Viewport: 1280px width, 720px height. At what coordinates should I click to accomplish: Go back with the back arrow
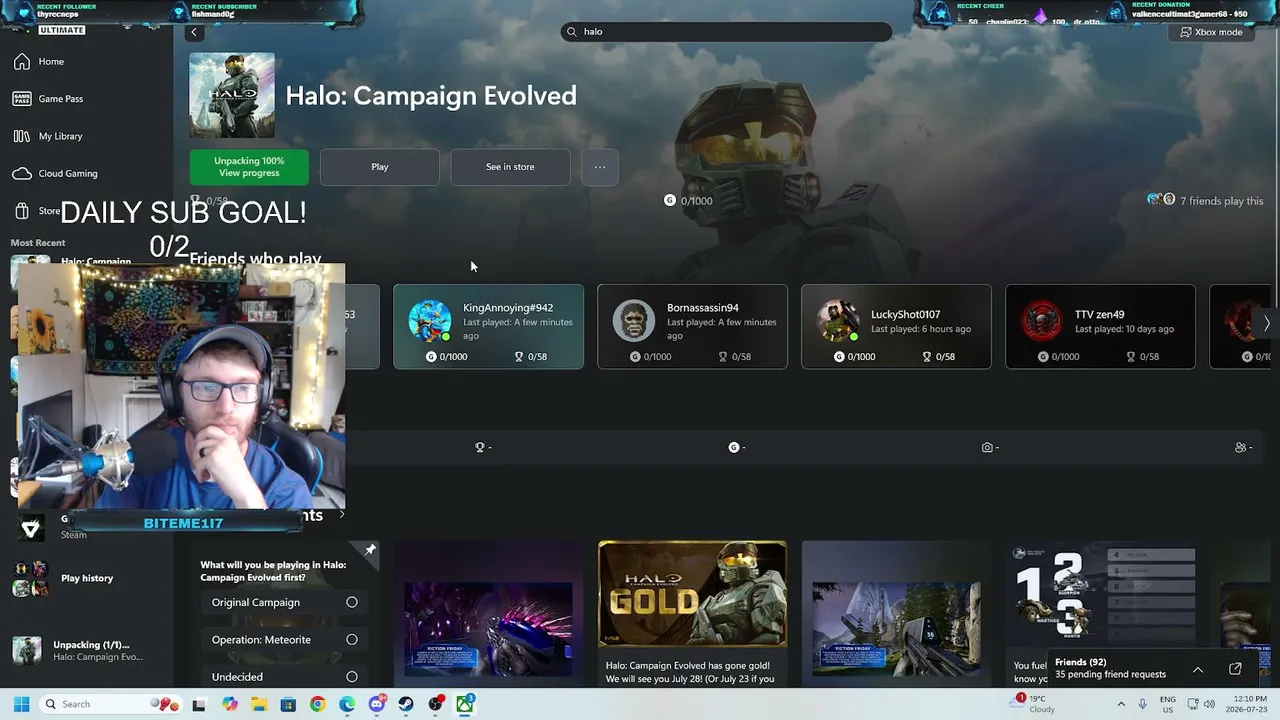tap(195, 32)
